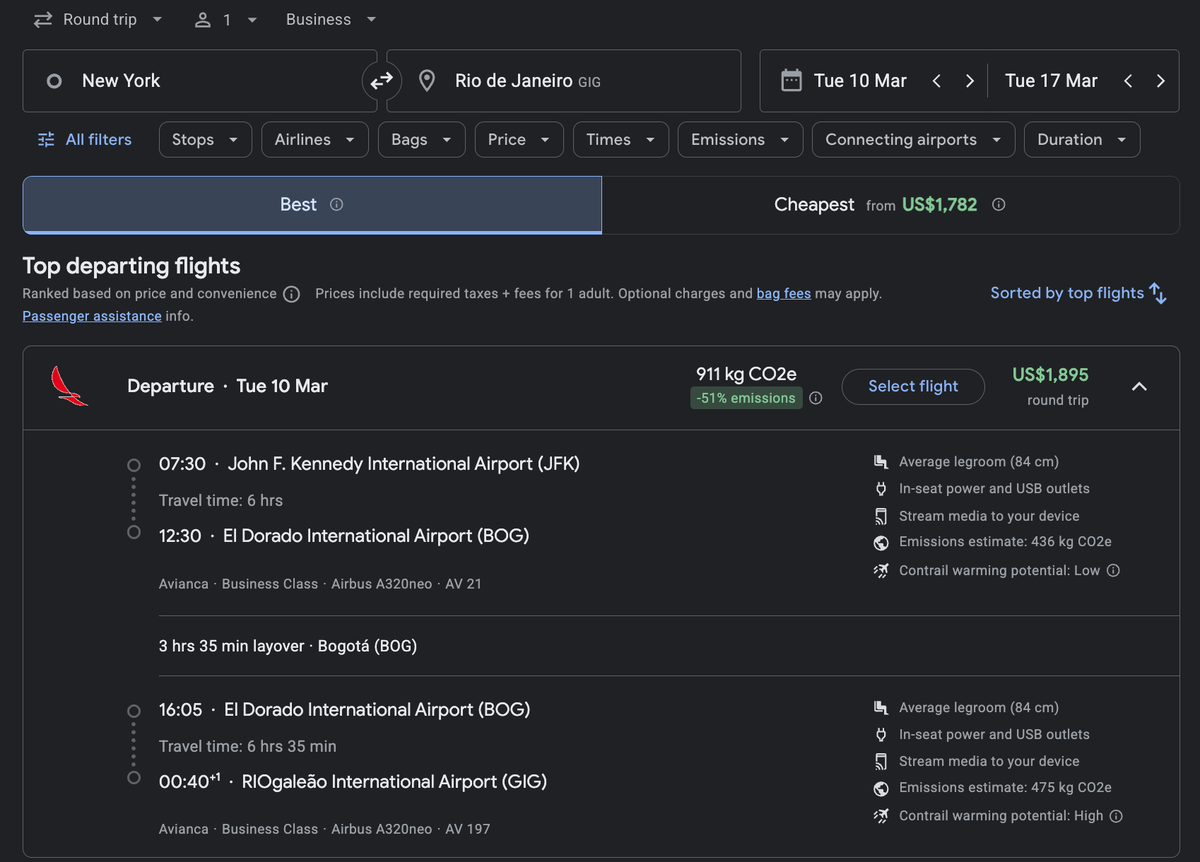This screenshot has width=1200, height=862.
Task: Click the destination location pin icon
Action: point(427,80)
